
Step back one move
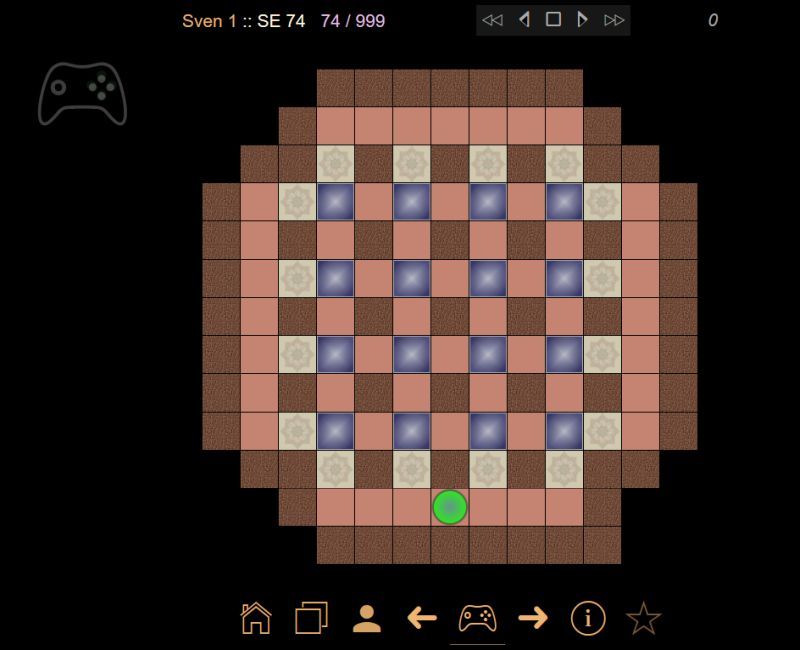tap(523, 20)
